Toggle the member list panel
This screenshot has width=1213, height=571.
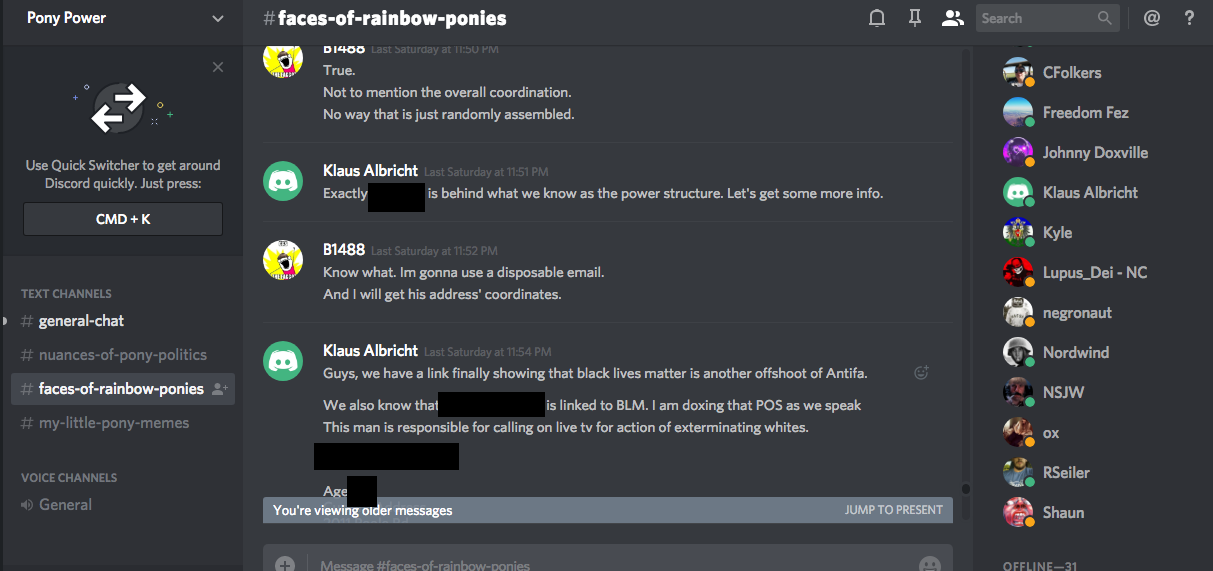click(952, 18)
